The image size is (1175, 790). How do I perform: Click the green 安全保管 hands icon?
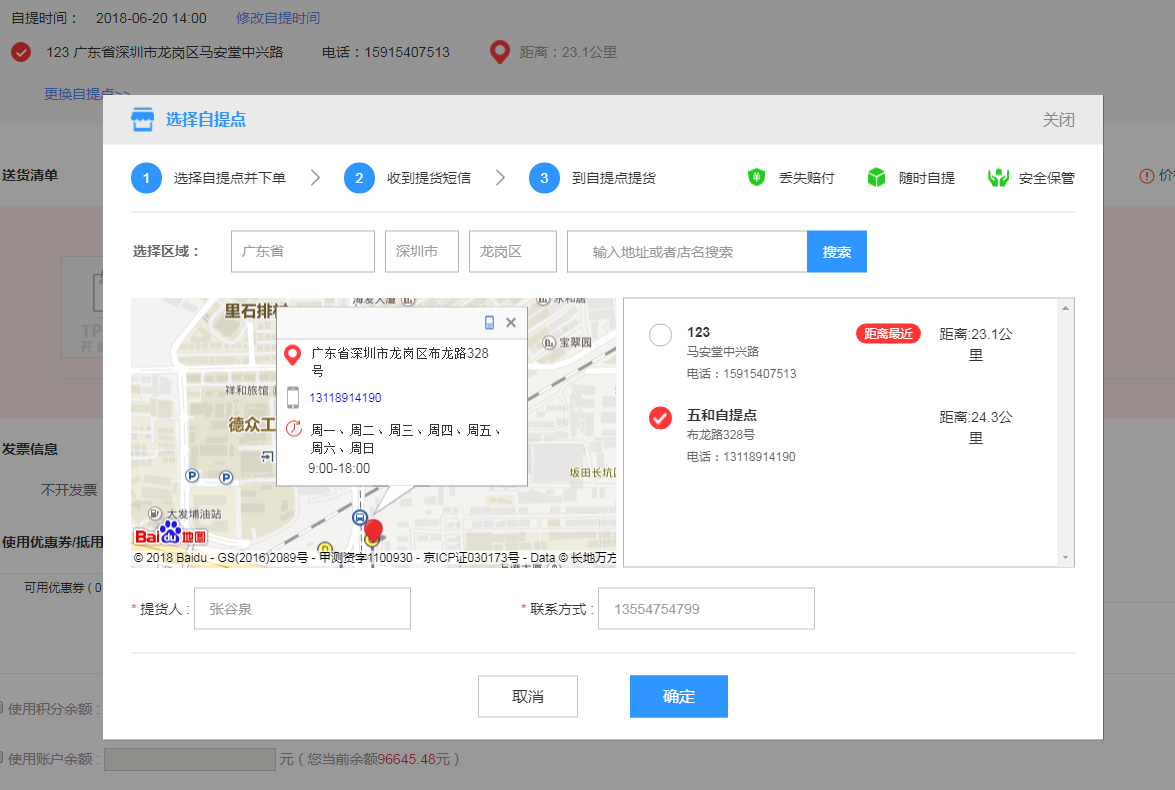(x=997, y=178)
